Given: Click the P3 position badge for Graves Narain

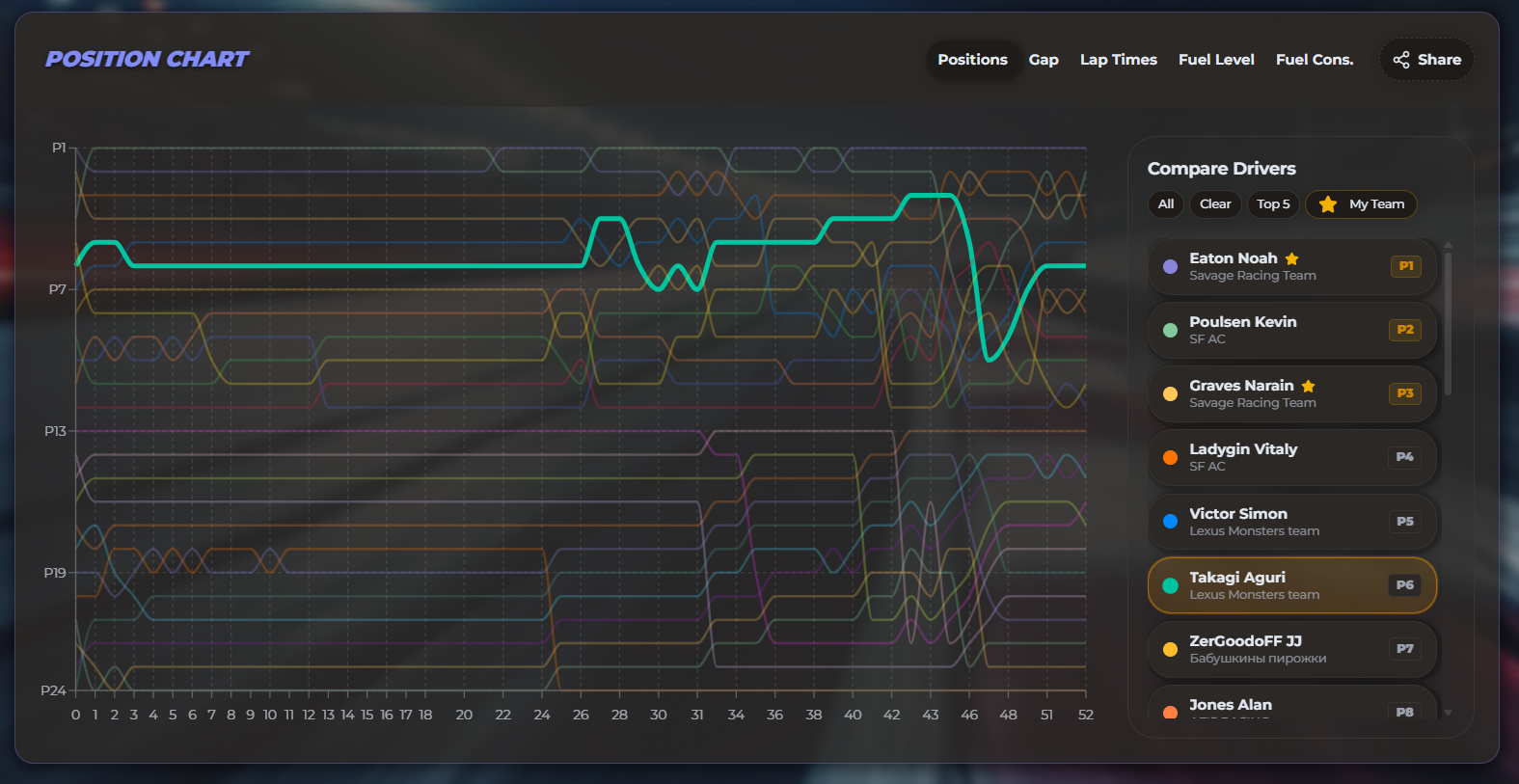Looking at the screenshot, I should point(1406,393).
